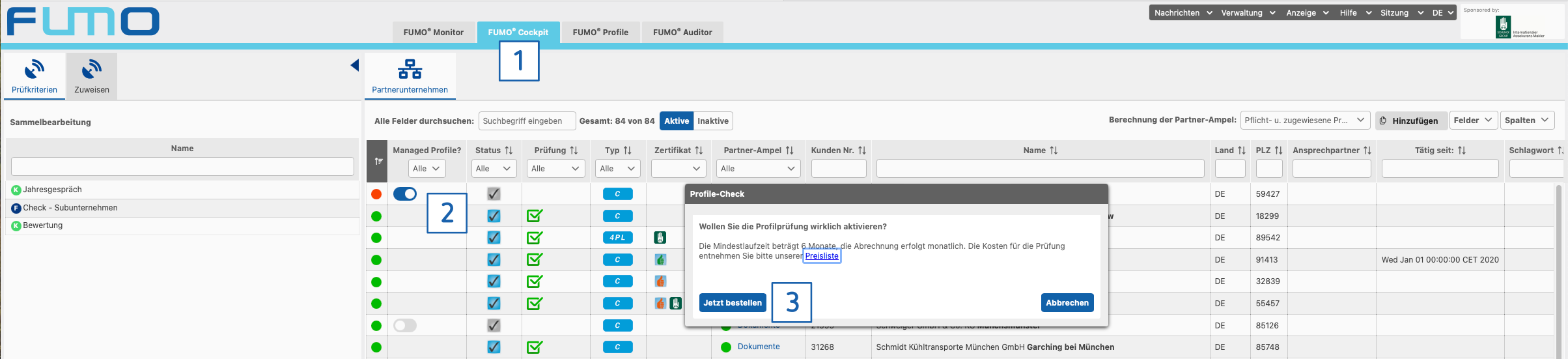The image size is (1568, 359).
Task: Toggle Status checkbox in row 89542
Action: pos(494,238)
